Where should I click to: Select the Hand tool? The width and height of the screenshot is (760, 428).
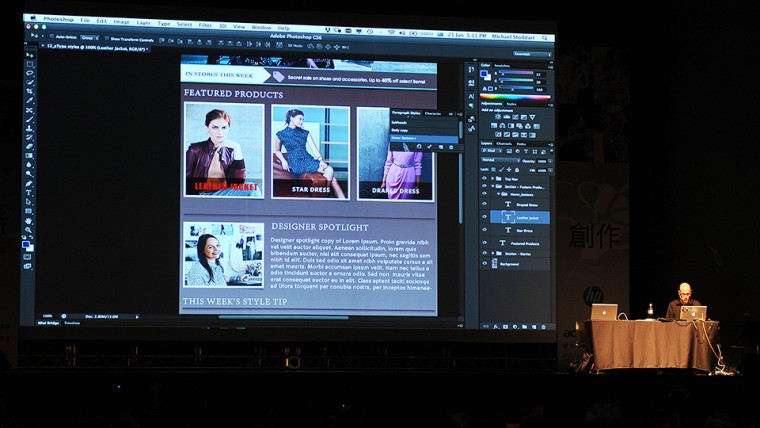pyautogui.click(x=29, y=221)
